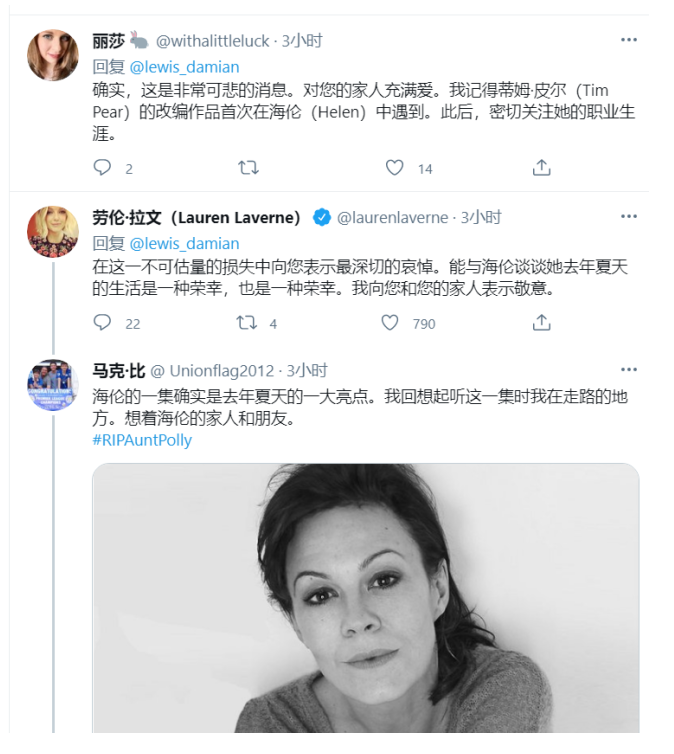Image resolution: width=674 pixels, height=754 pixels.
Task: Reply to Lauren Laverne's tweet
Action: point(102,322)
